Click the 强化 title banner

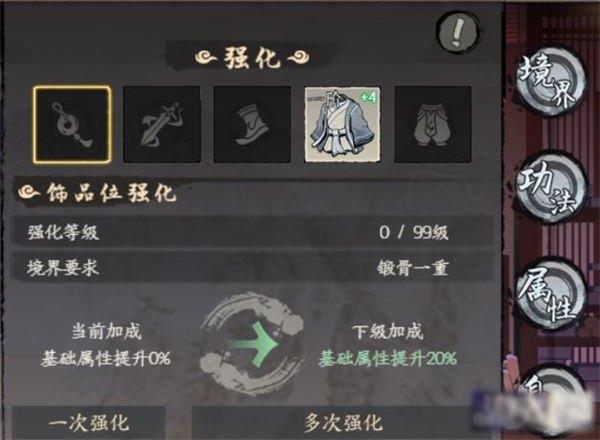tap(252, 57)
